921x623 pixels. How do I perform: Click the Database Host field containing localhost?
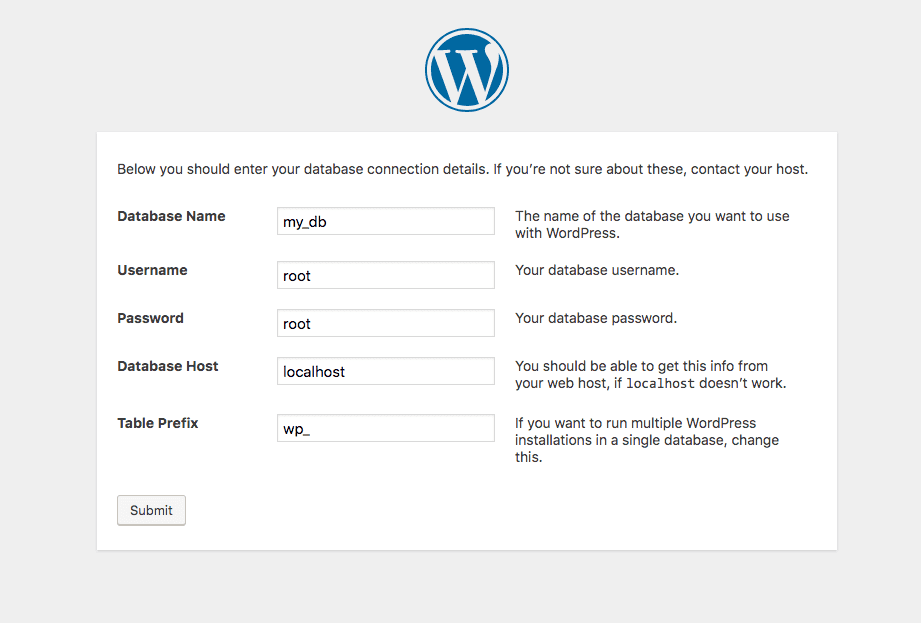point(385,371)
